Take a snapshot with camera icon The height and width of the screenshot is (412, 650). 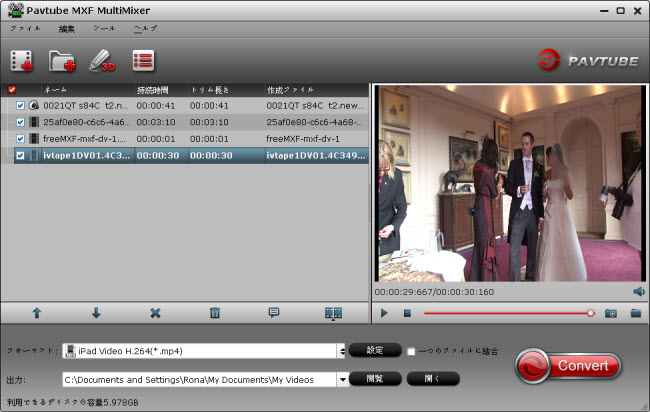pos(611,313)
